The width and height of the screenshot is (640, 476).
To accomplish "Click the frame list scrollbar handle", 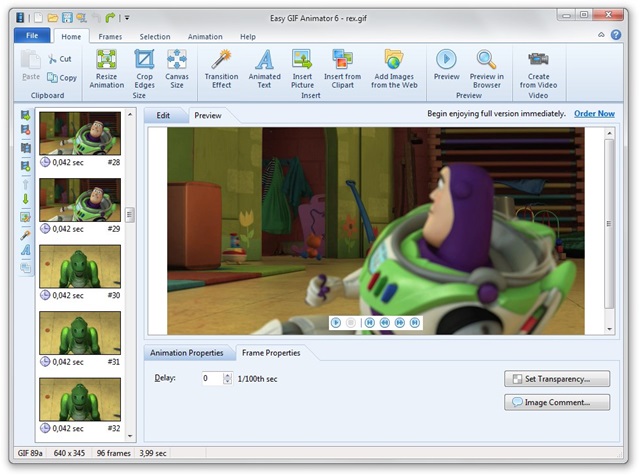I will coord(130,214).
